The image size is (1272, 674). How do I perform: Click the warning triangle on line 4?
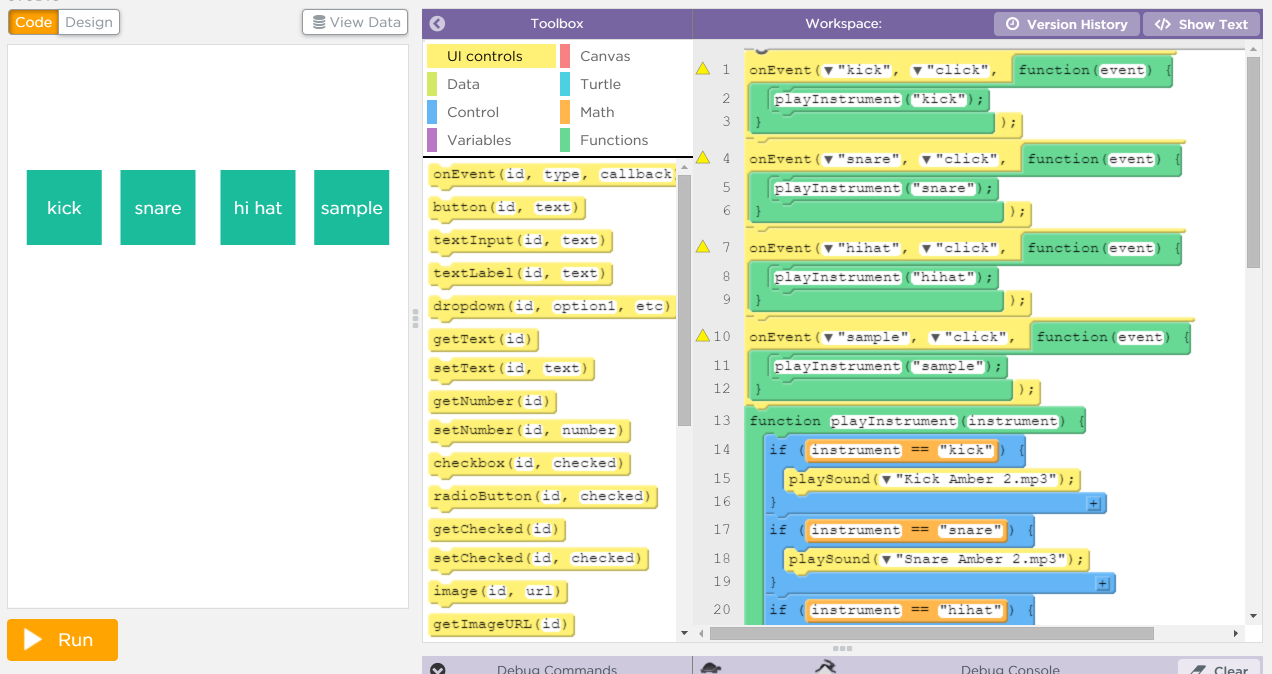tap(703, 158)
